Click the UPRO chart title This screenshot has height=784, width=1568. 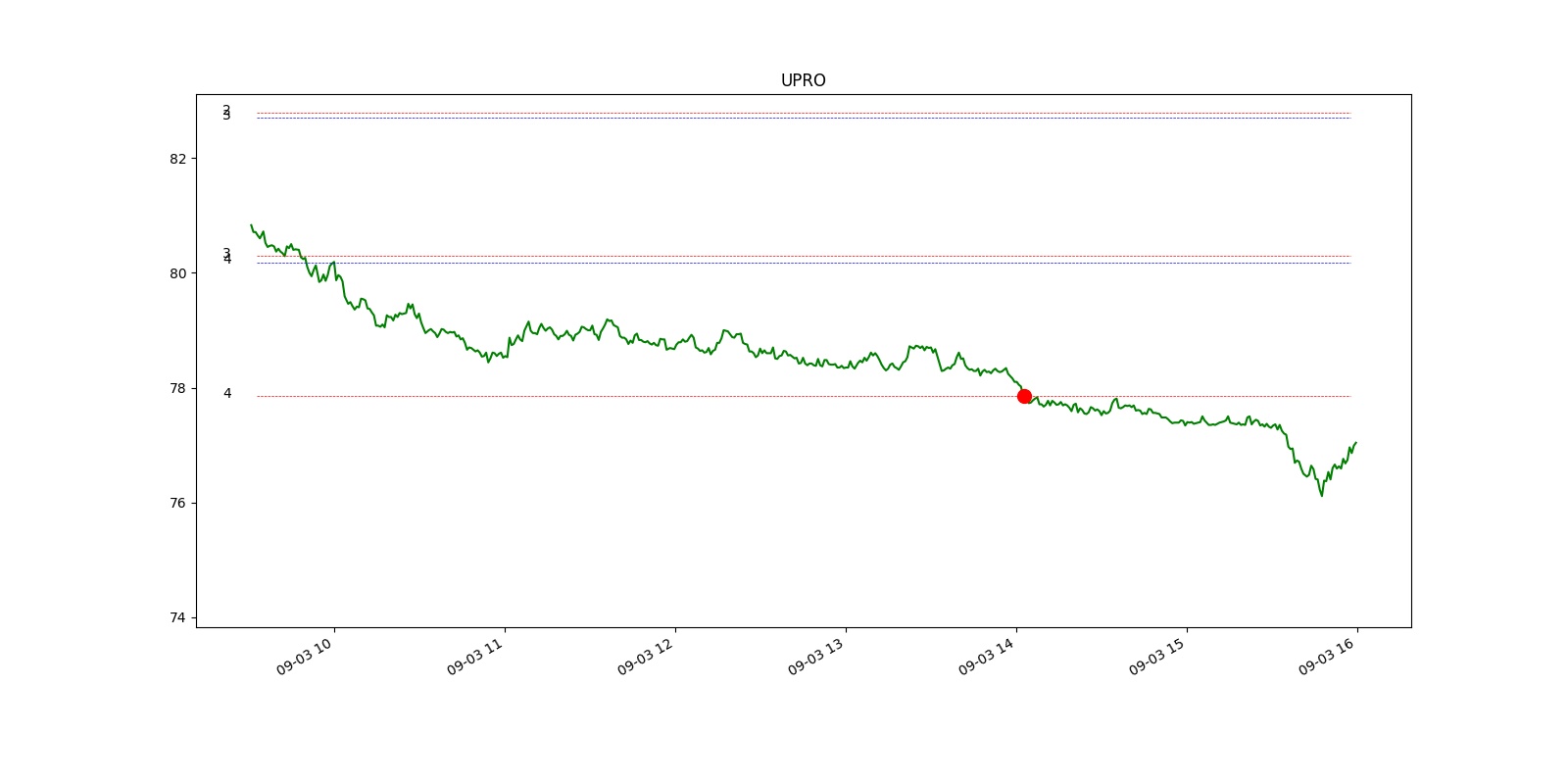[x=803, y=80]
